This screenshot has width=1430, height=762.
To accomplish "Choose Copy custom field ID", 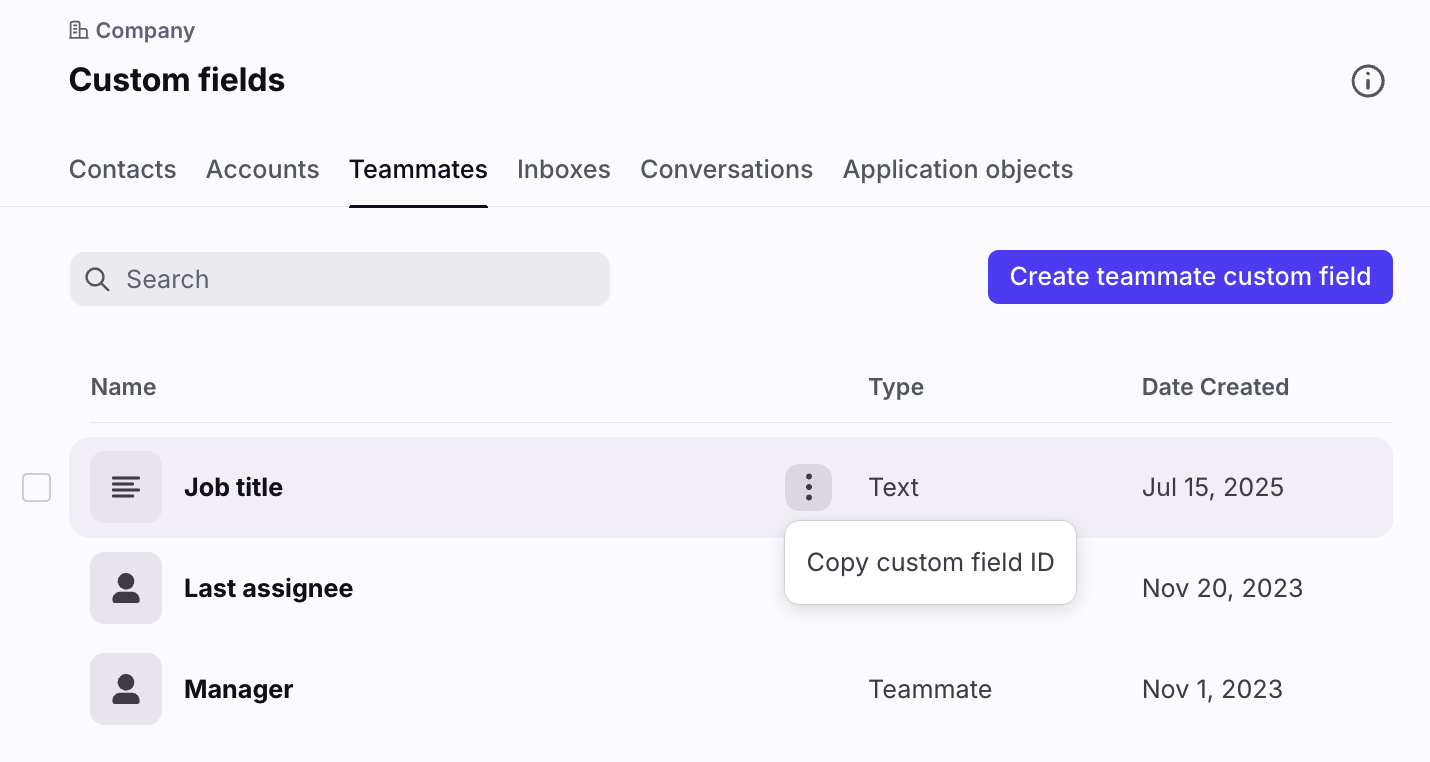I will pos(930,563).
